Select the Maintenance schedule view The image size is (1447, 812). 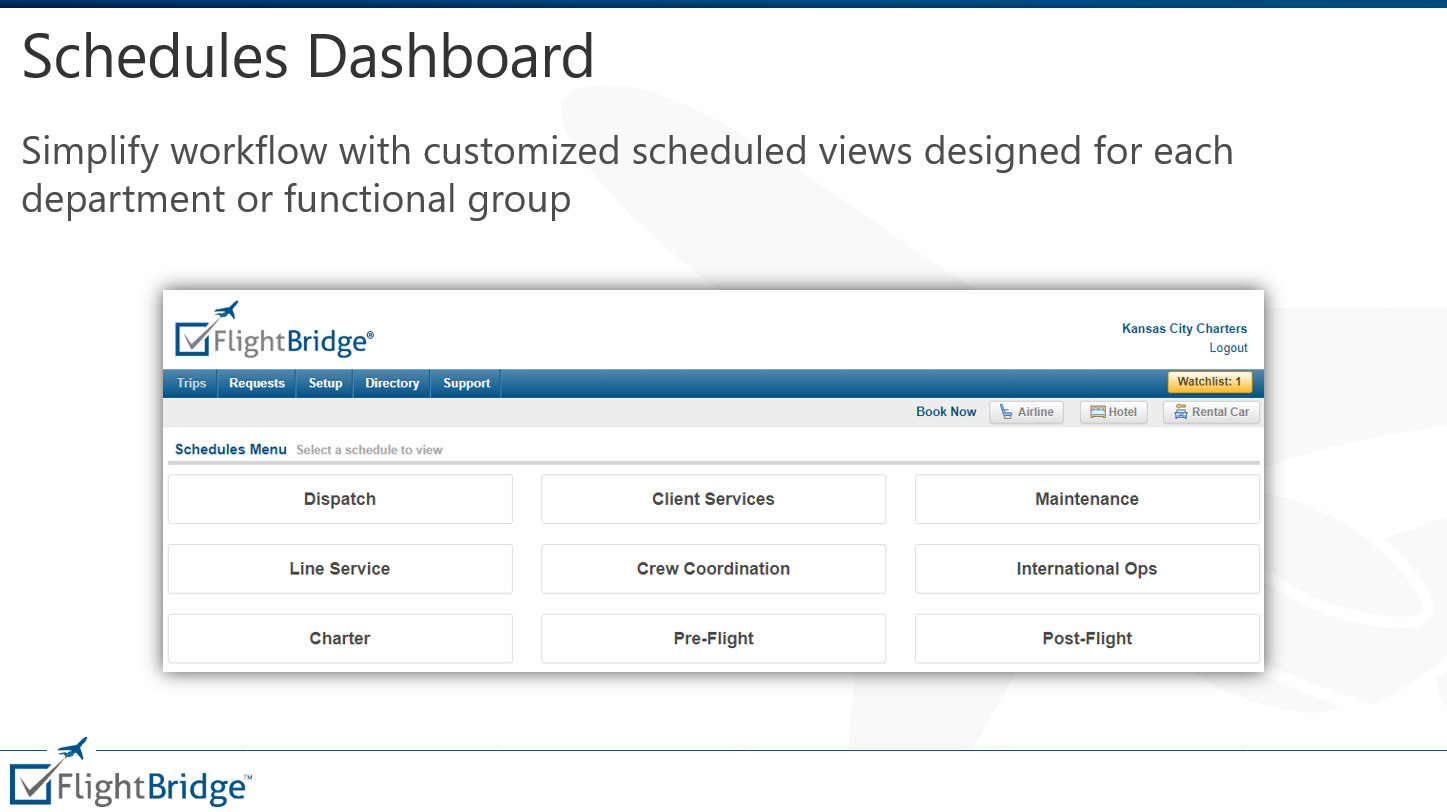tap(1087, 498)
